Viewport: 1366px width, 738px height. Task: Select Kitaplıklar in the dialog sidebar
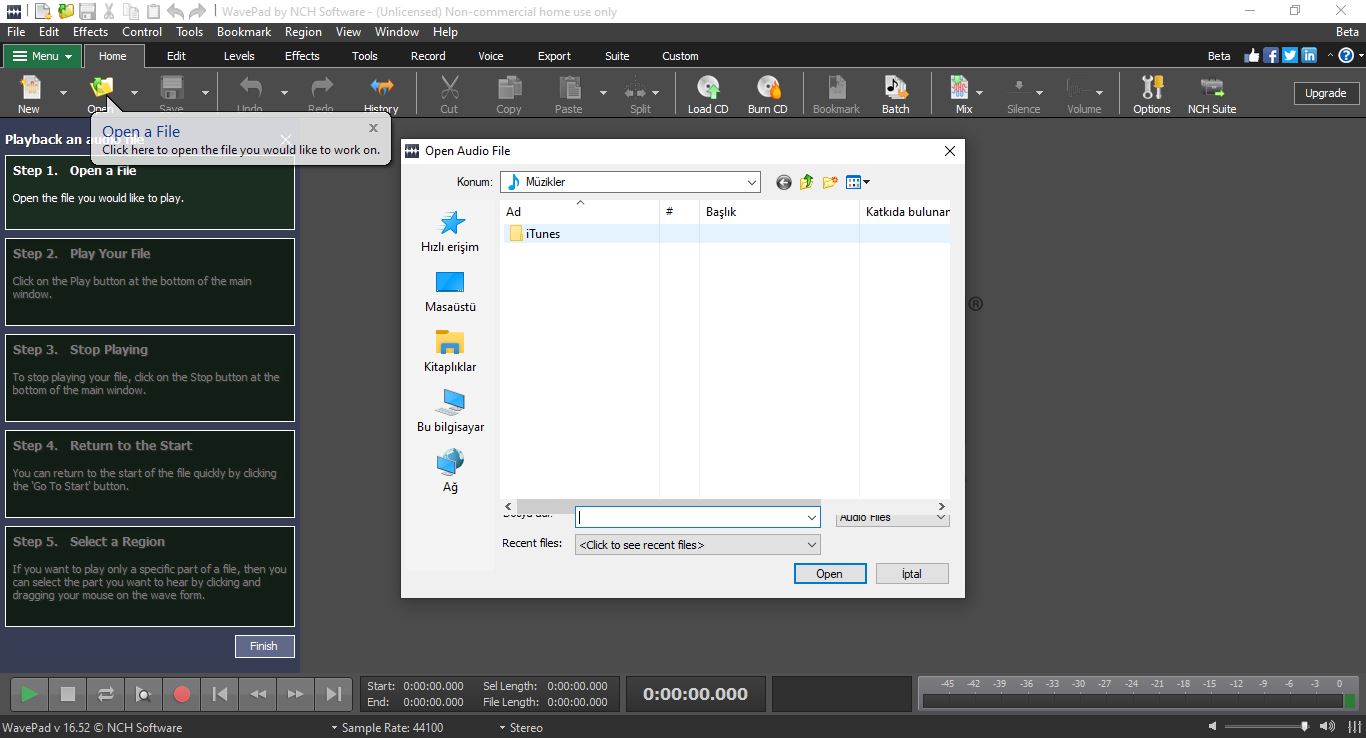click(450, 351)
